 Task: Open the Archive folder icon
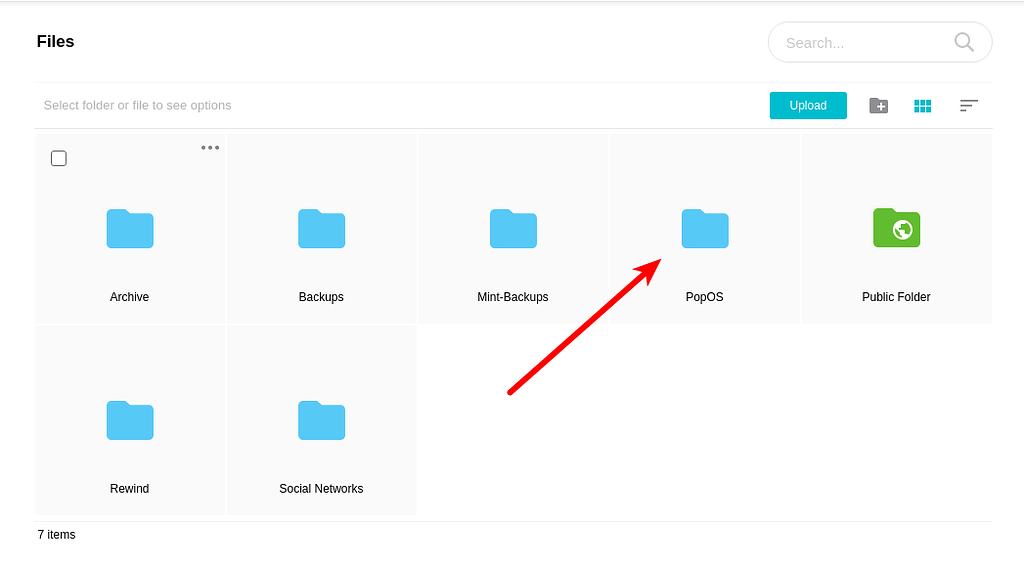pyautogui.click(x=130, y=228)
